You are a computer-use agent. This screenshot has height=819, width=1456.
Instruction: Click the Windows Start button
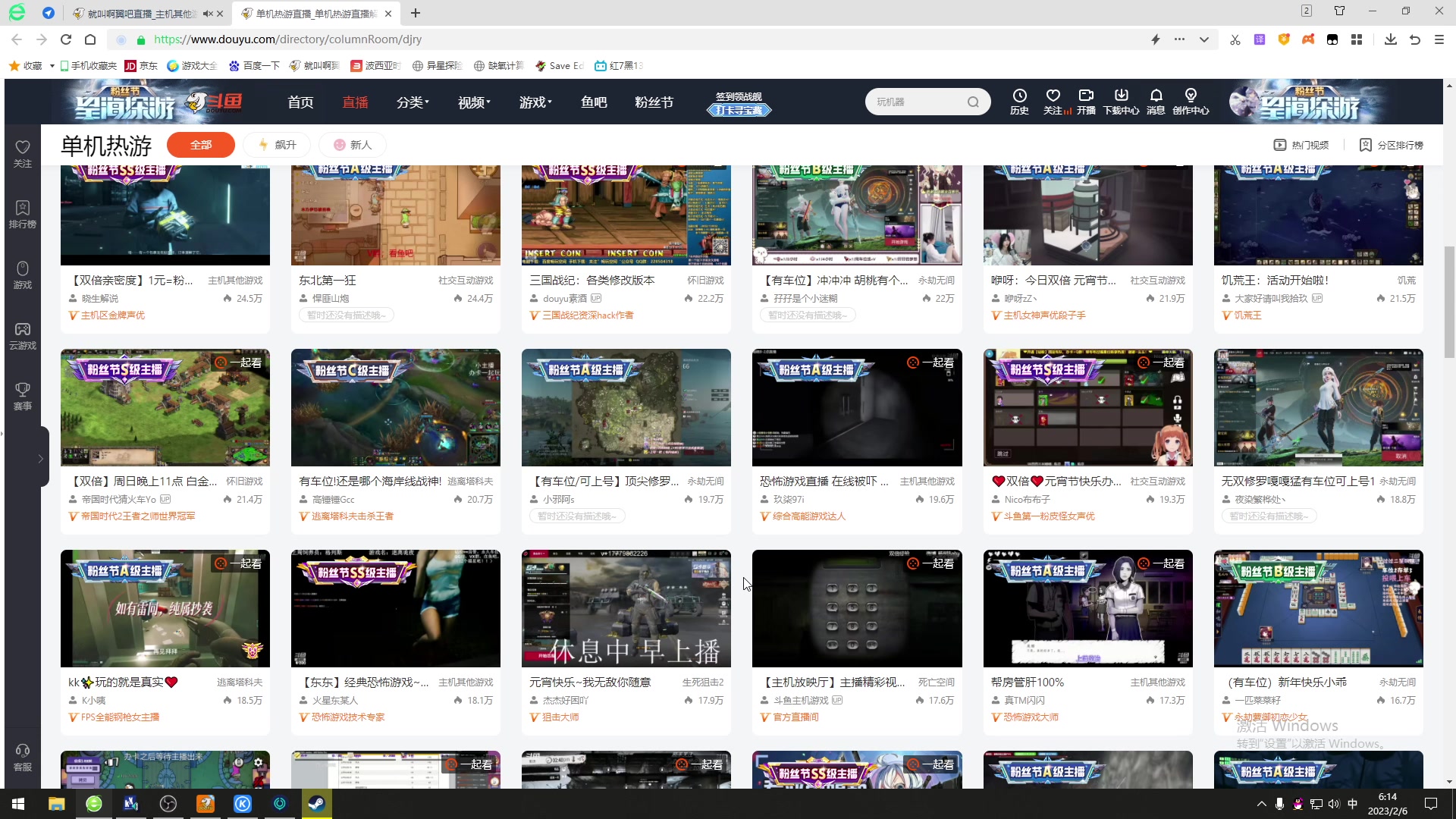pos(18,804)
